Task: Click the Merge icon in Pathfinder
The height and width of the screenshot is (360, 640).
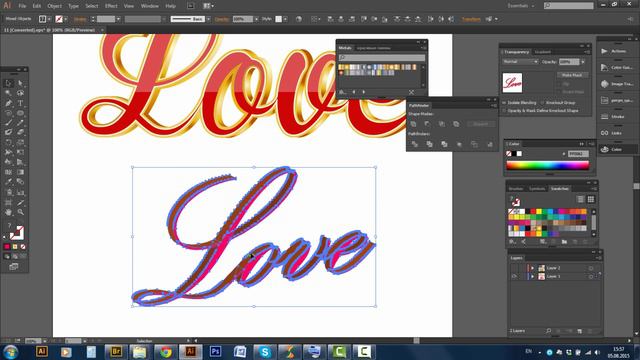Action: 444,144
